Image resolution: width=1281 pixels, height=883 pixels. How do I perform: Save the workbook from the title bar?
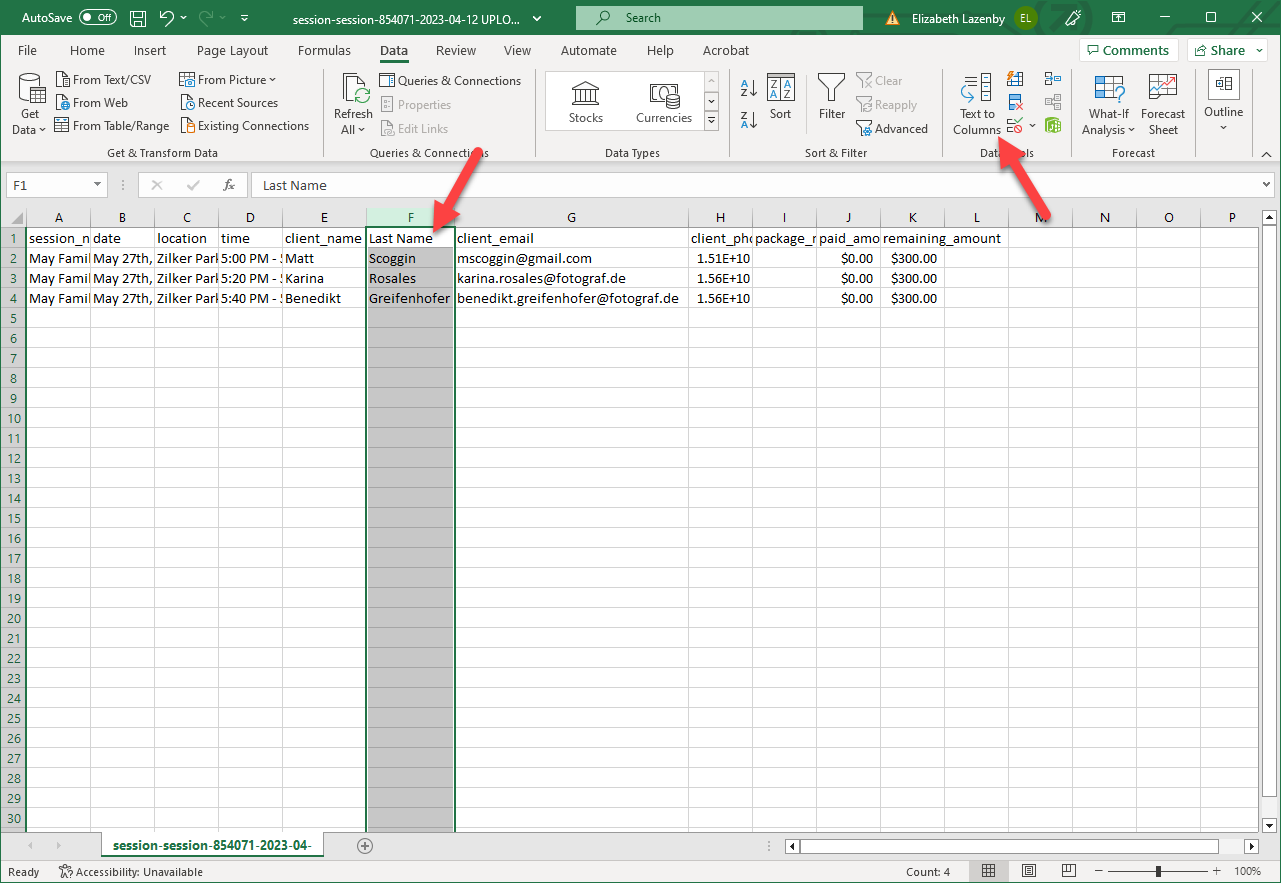pos(138,18)
